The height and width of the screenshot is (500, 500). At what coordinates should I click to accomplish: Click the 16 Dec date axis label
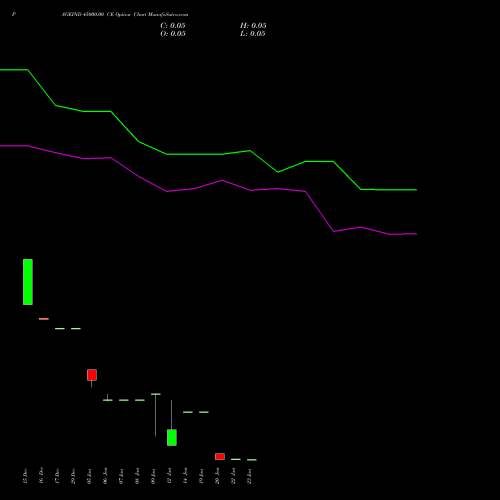pos(41,476)
